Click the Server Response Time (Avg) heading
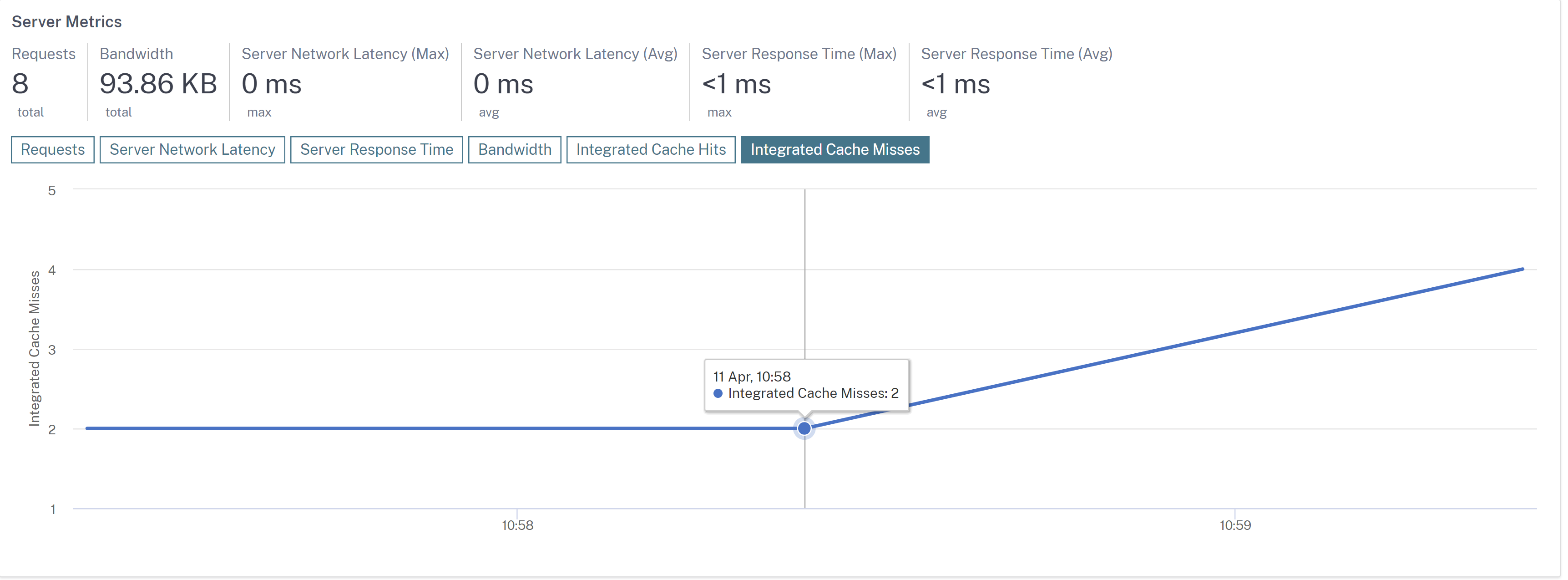The width and height of the screenshot is (1568, 580). [x=1017, y=54]
